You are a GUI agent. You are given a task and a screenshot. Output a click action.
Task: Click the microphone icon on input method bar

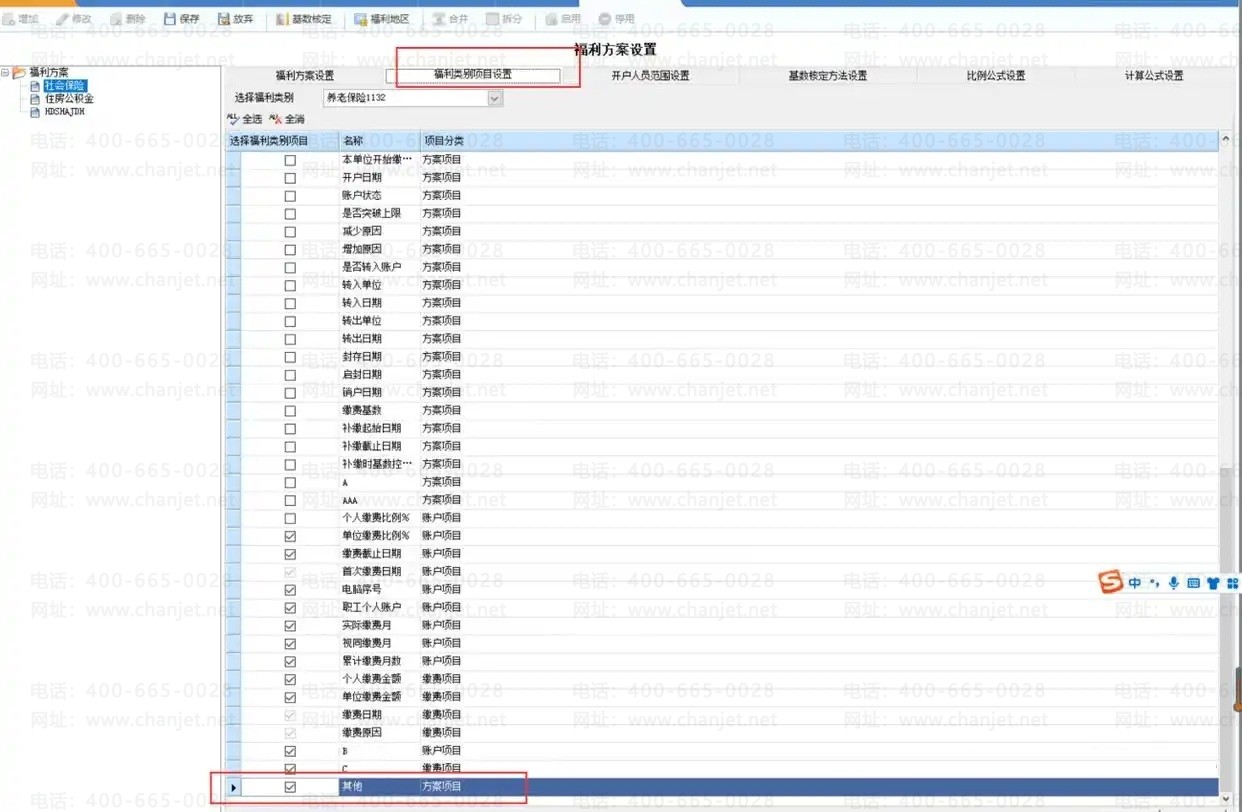1173,583
